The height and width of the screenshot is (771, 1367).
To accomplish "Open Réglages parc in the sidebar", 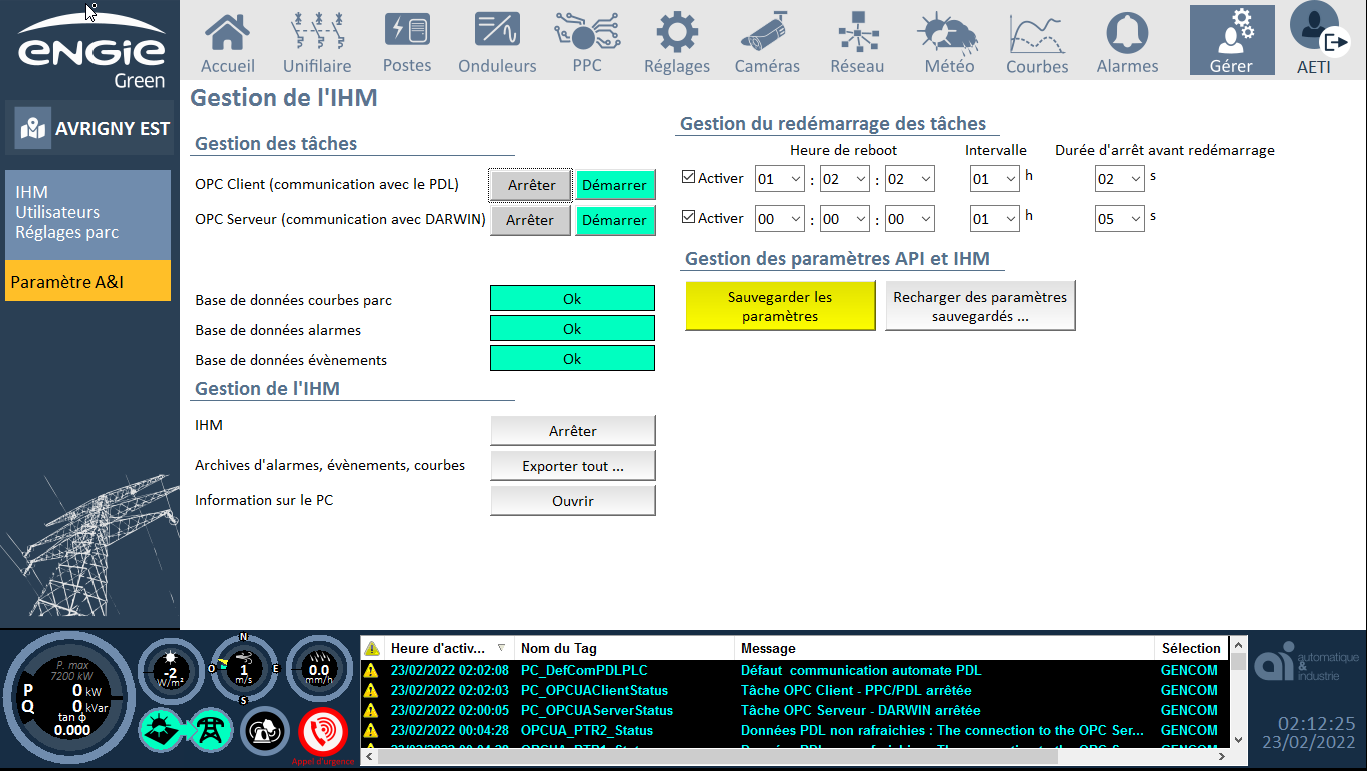I will tap(67, 232).
